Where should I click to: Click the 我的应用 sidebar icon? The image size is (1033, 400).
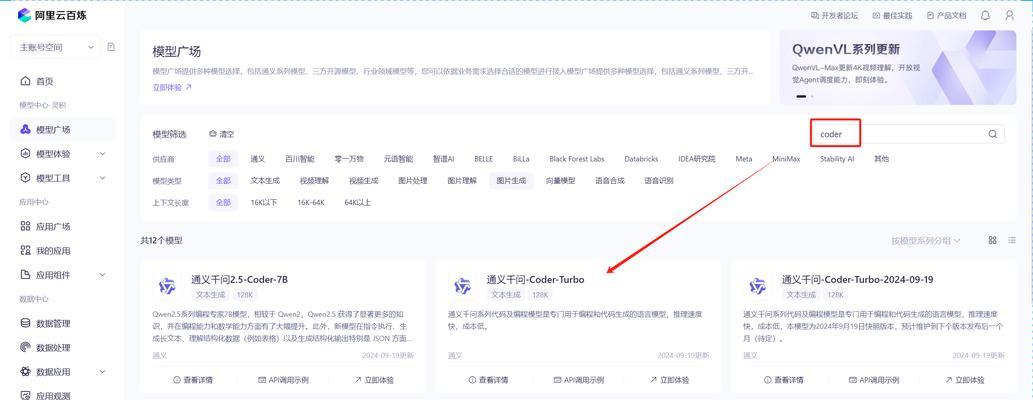point(26,250)
